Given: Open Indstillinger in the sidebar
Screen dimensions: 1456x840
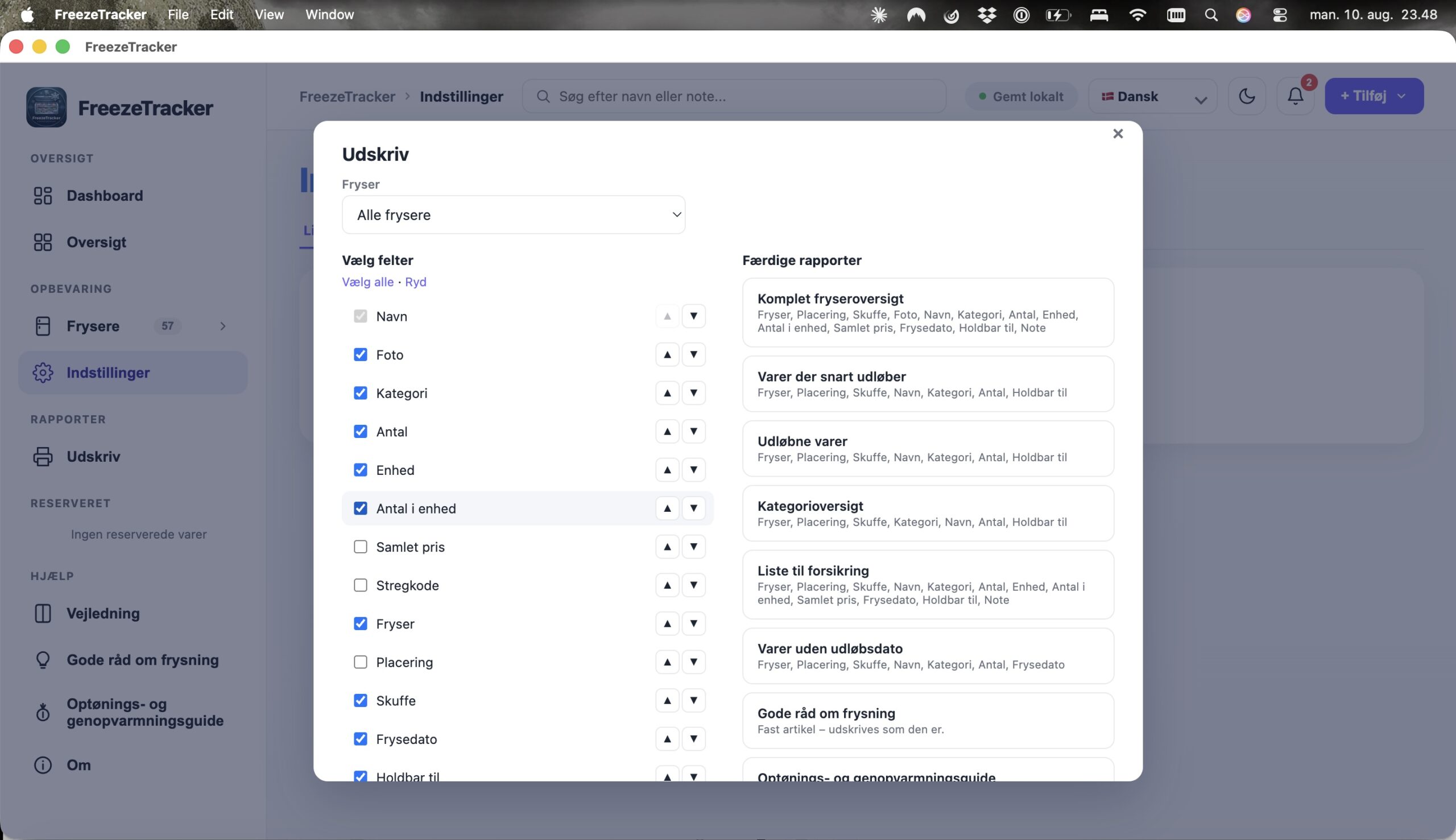Looking at the screenshot, I should coord(133,373).
